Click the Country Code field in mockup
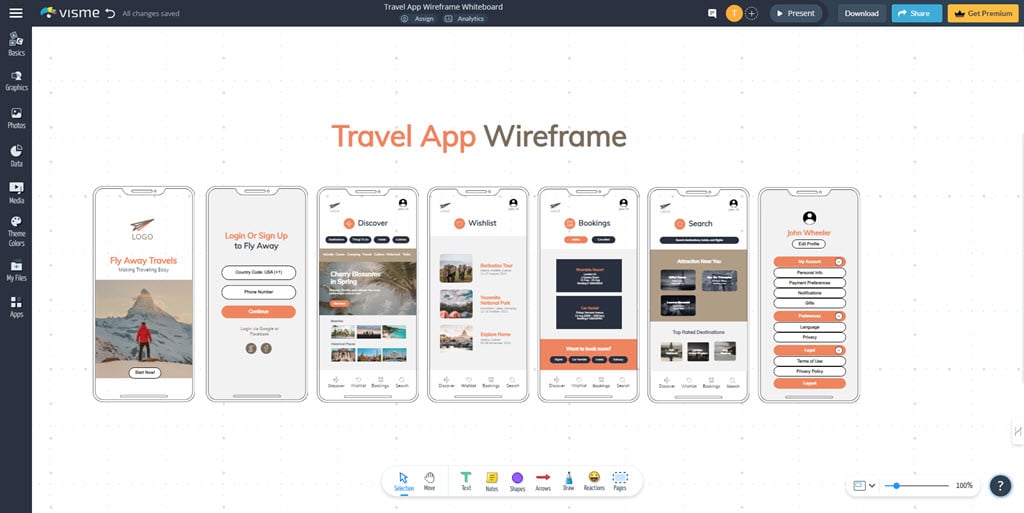 (x=259, y=272)
